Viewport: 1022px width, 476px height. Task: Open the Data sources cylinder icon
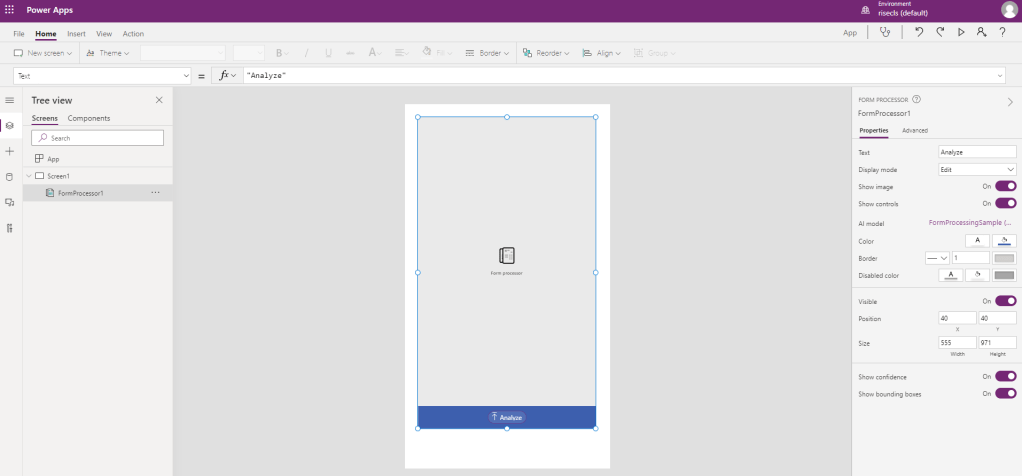click(10, 177)
